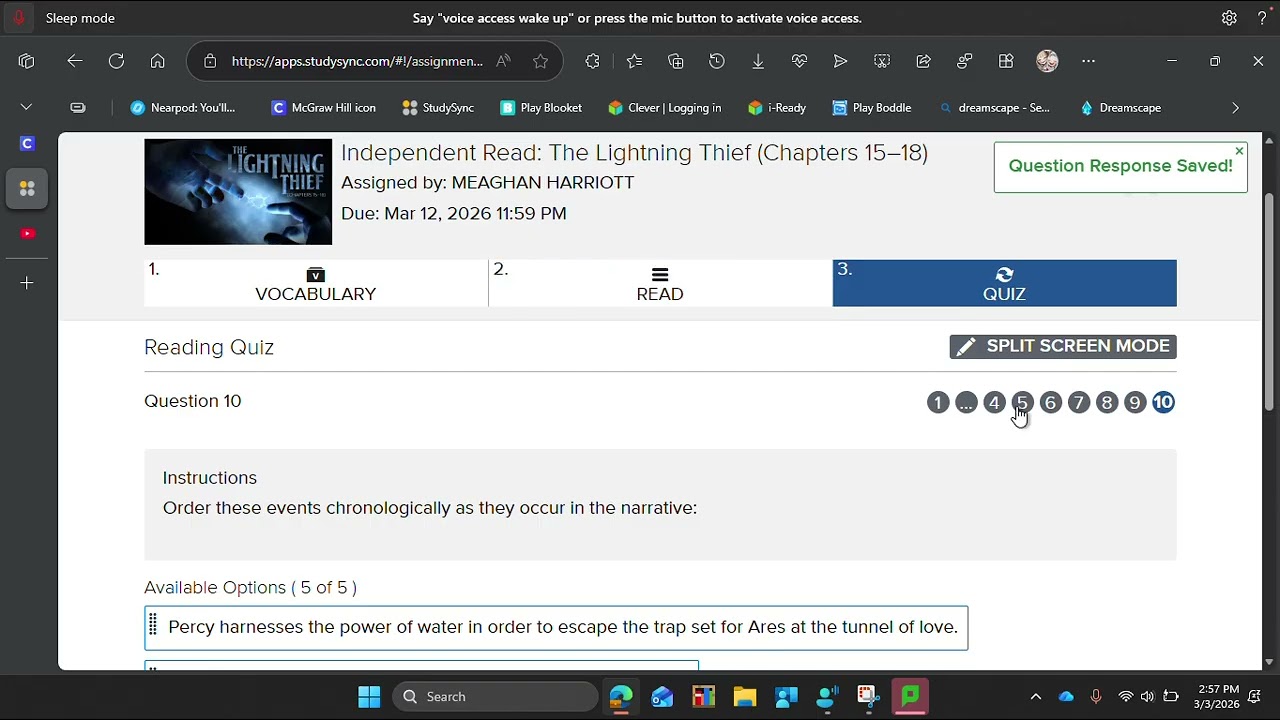
Task: Add a new vertical tab with plus
Action: pyautogui.click(x=27, y=283)
